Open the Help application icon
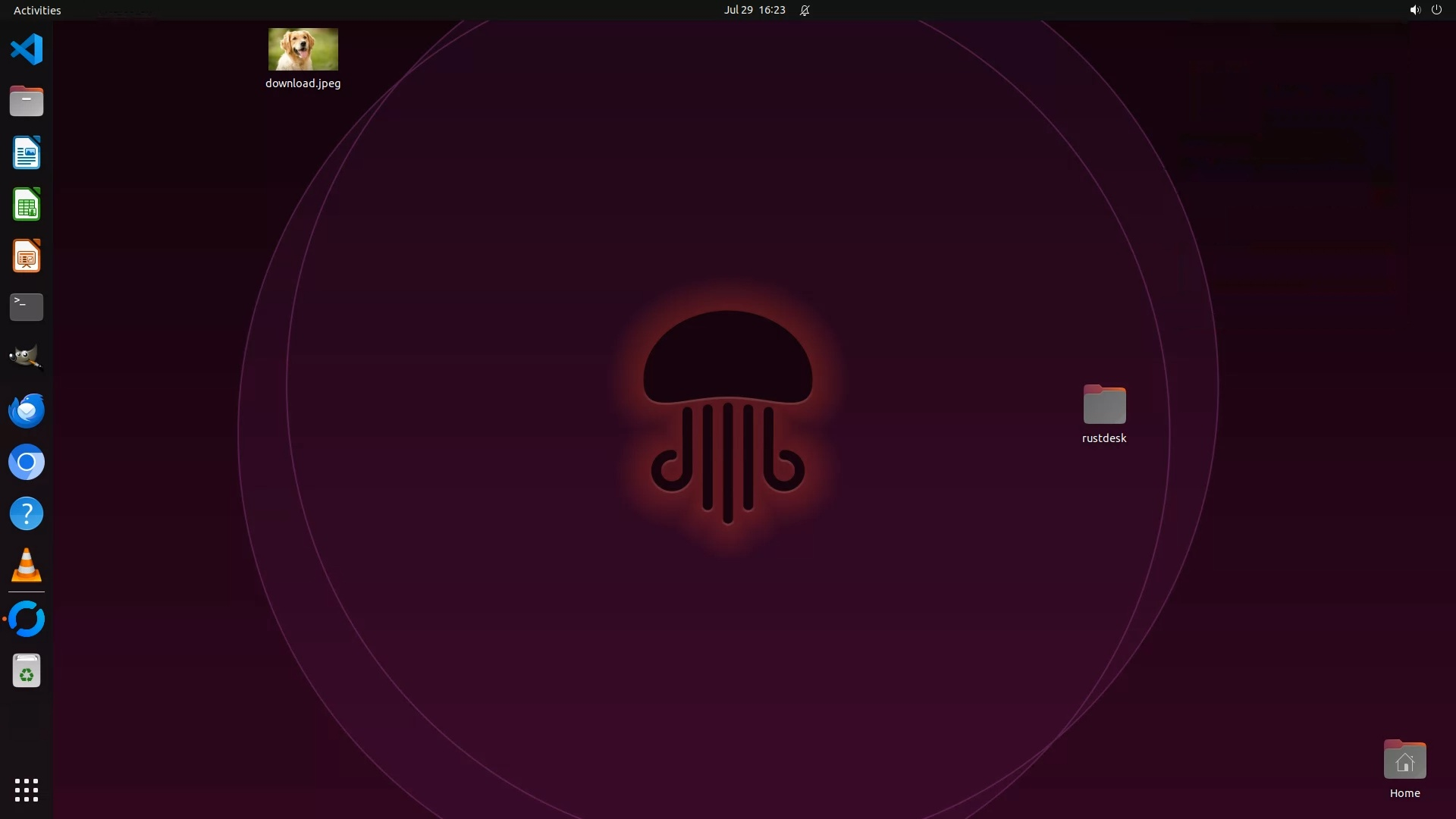The width and height of the screenshot is (1456, 819). [27, 513]
